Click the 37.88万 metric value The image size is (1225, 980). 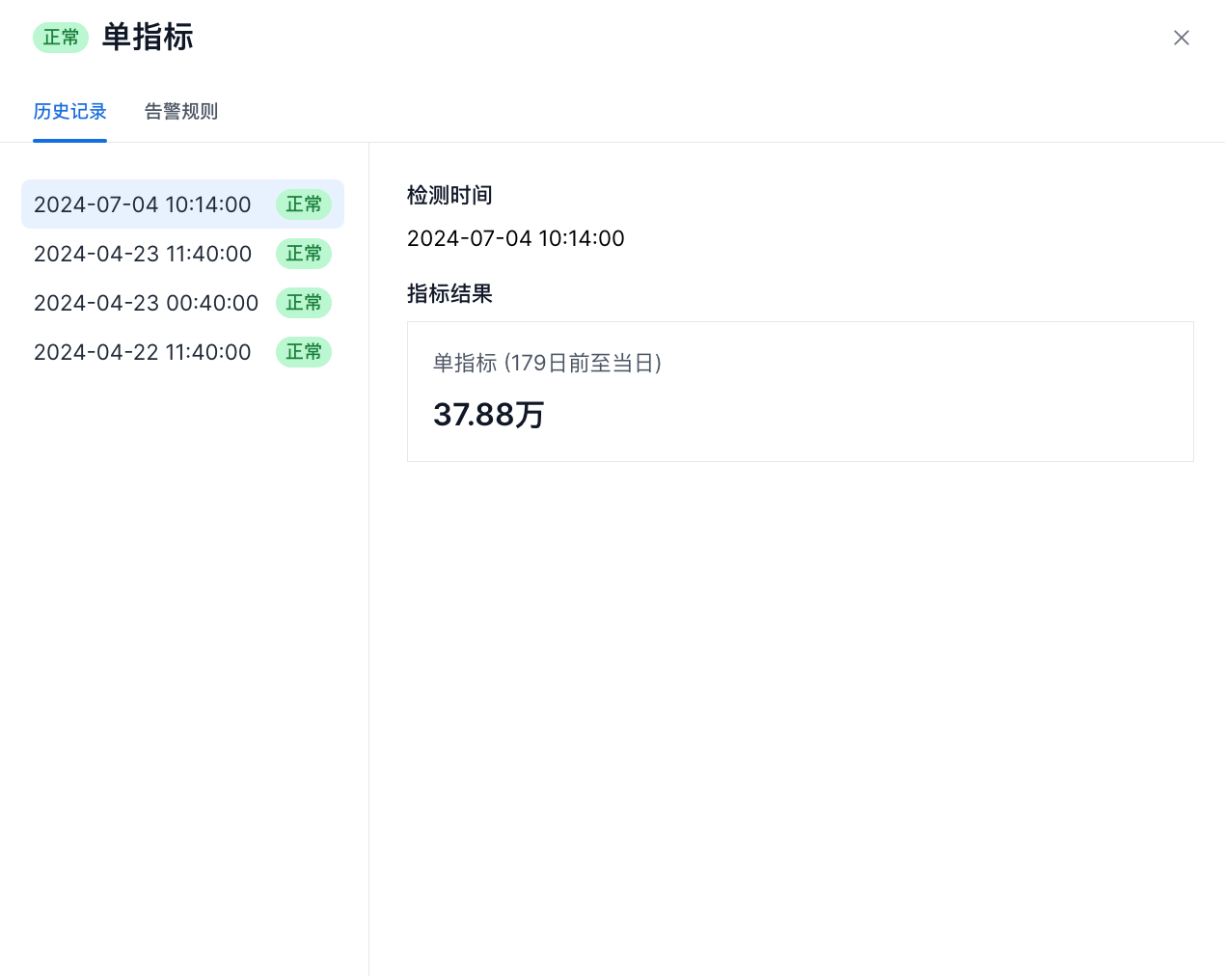pos(489,415)
